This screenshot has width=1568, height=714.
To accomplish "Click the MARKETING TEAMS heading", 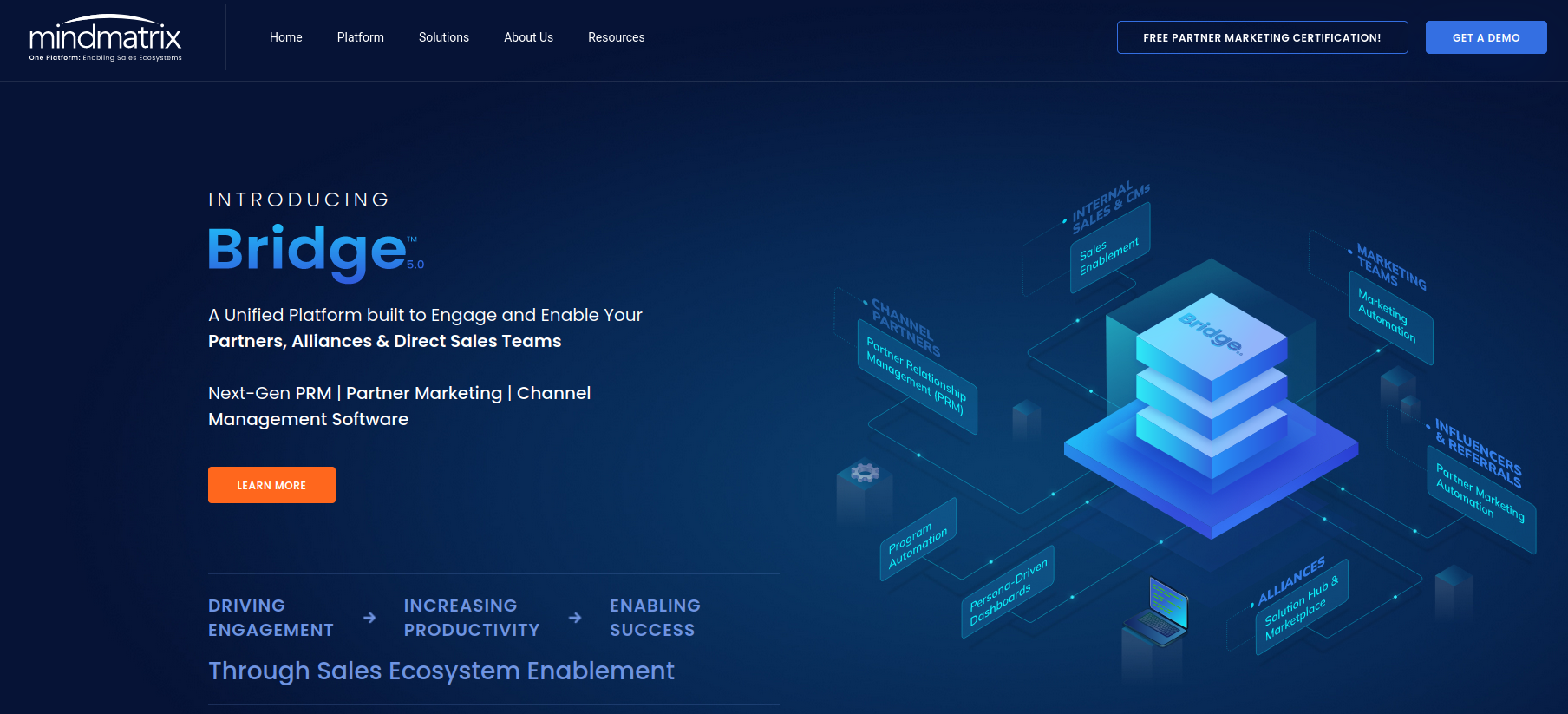I will coord(1390,267).
